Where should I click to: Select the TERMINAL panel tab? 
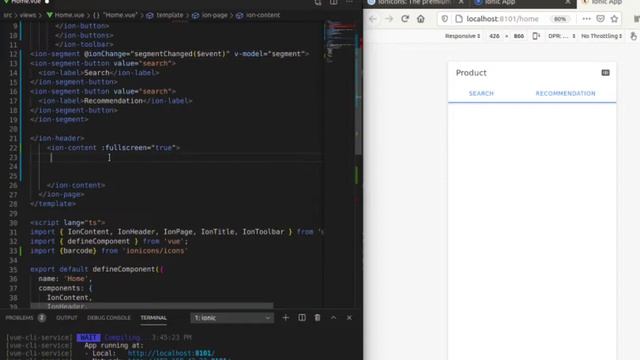(x=153, y=318)
